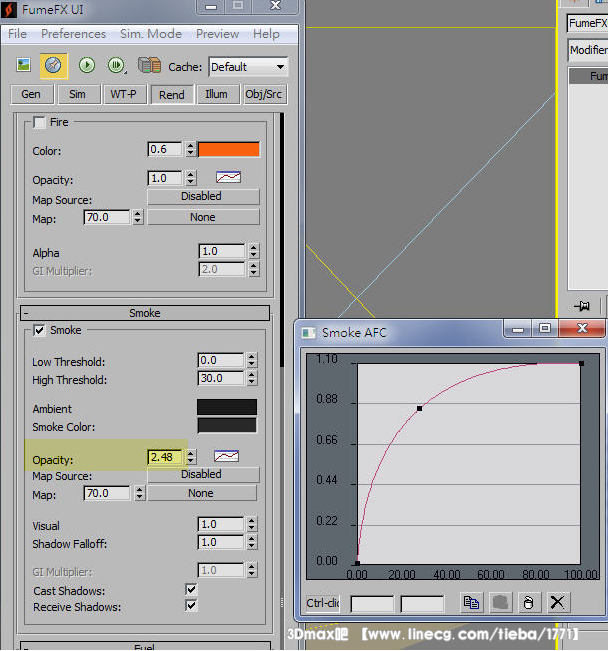This screenshot has height=651, width=608.
Task: Click the FumeFX object name field
Action: click(x=588, y=23)
